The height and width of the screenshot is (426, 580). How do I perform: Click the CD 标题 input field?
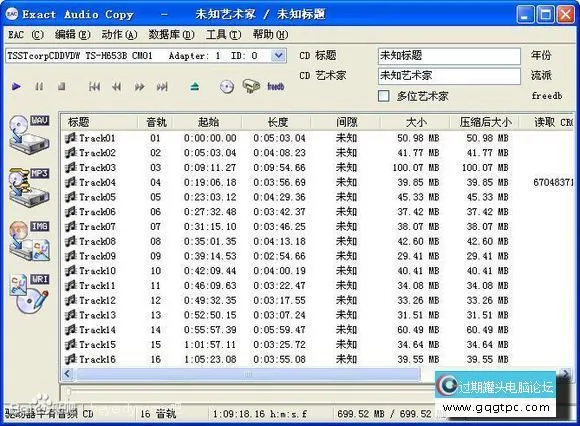(x=449, y=56)
